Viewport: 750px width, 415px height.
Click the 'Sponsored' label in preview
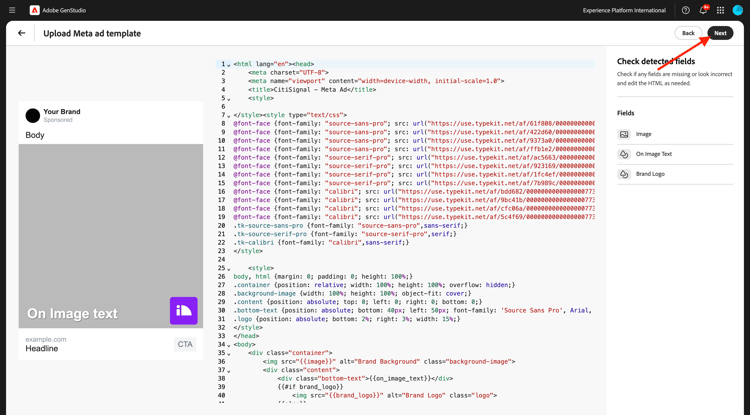[x=58, y=120]
